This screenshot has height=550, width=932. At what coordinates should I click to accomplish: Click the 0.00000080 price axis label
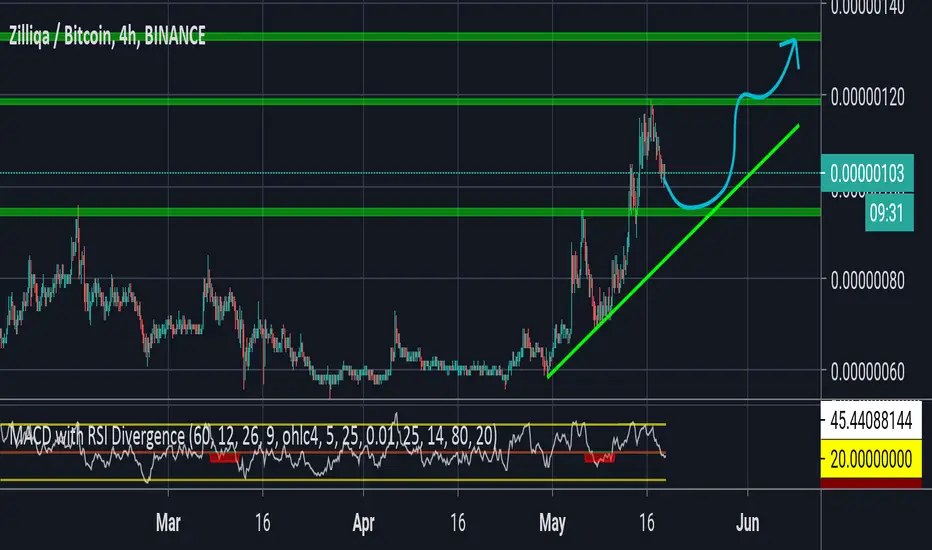pyautogui.click(x=867, y=280)
